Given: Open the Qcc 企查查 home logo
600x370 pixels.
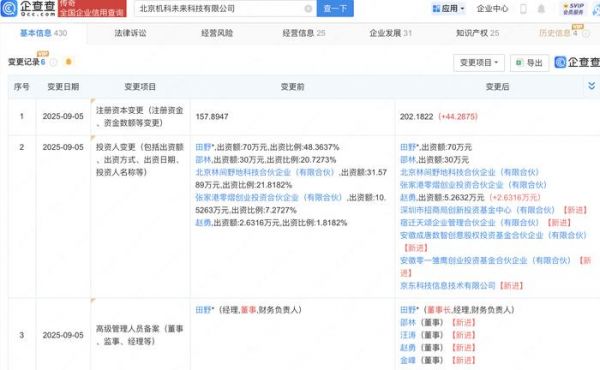Looking at the screenshot, I should (x=28, y=8).
